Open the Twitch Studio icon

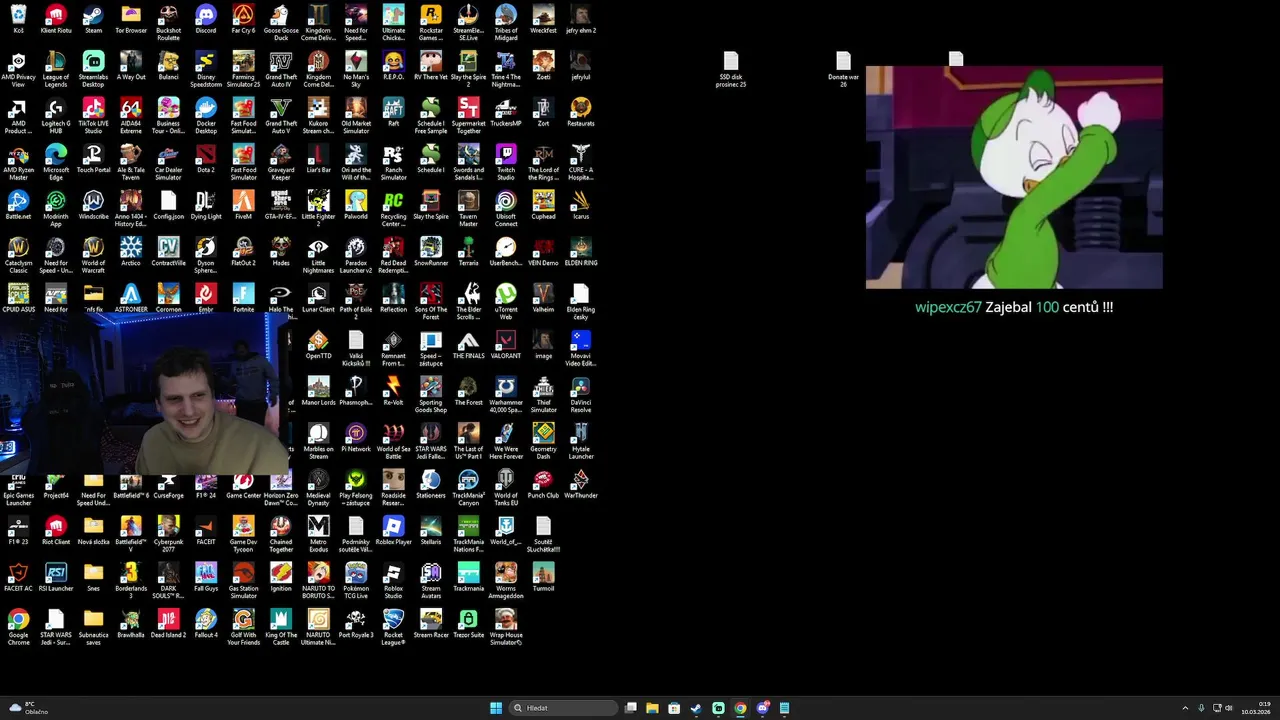click(506, 161)
